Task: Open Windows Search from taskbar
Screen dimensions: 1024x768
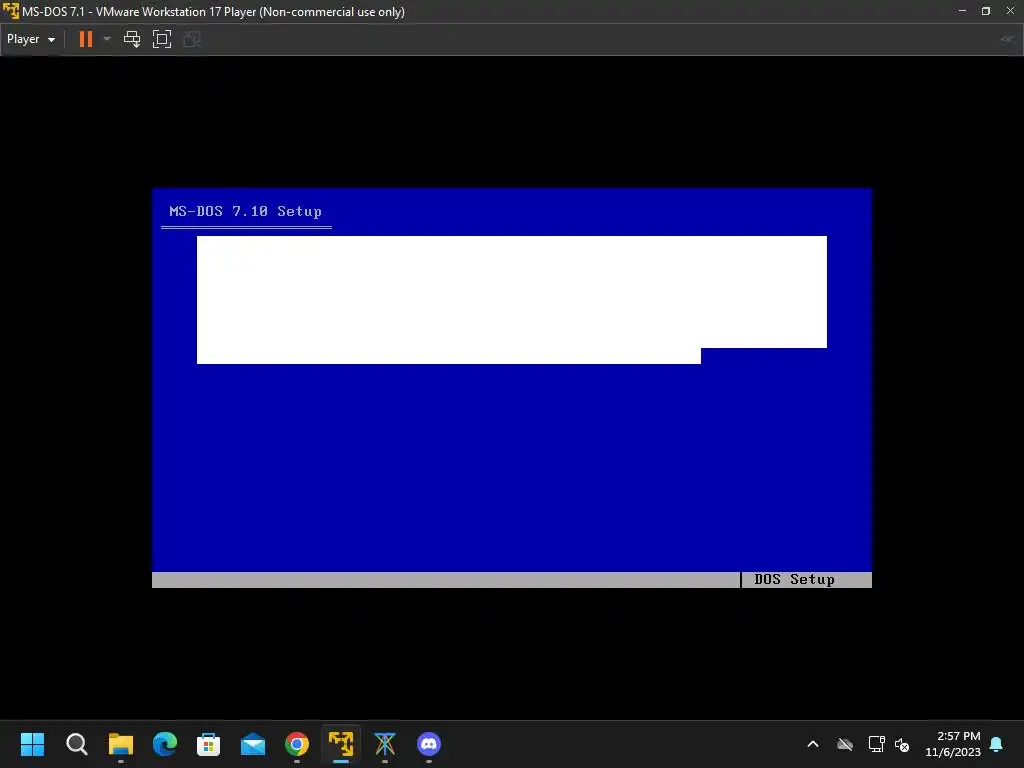Action: click(76, 744)
